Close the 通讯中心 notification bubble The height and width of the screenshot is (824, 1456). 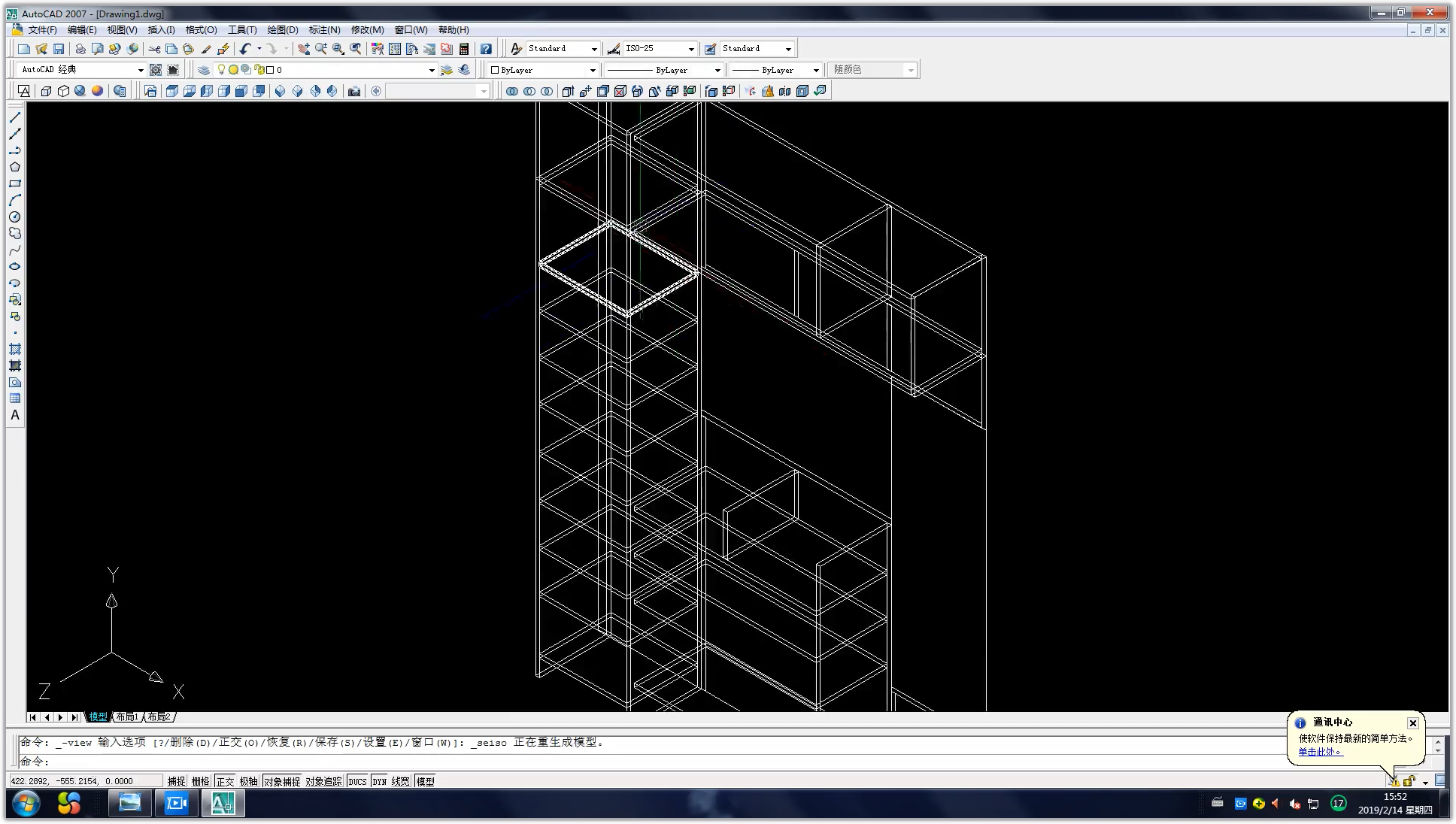1412,723
